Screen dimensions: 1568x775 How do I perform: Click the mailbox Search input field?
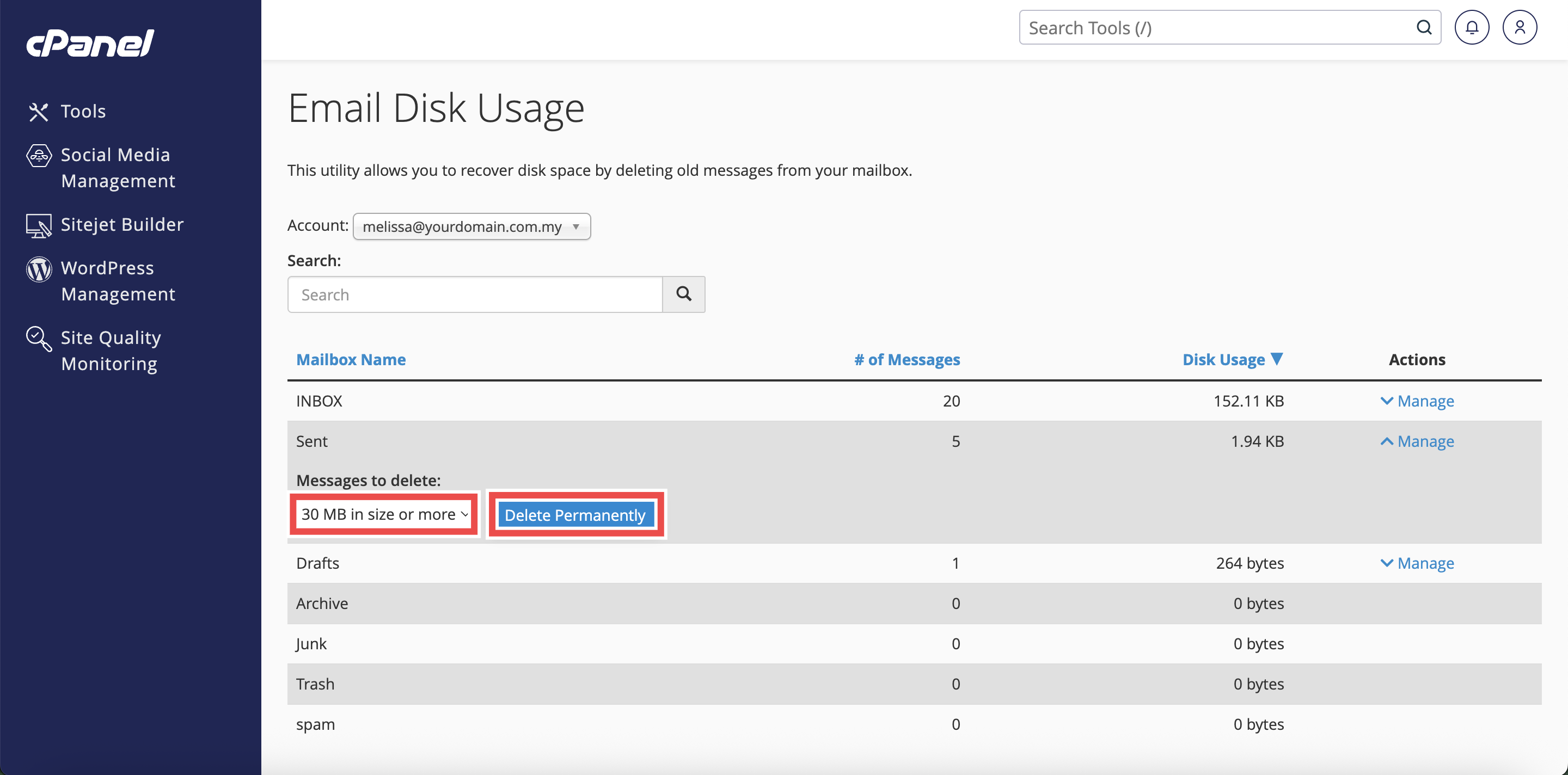click(x=474, y=294)
